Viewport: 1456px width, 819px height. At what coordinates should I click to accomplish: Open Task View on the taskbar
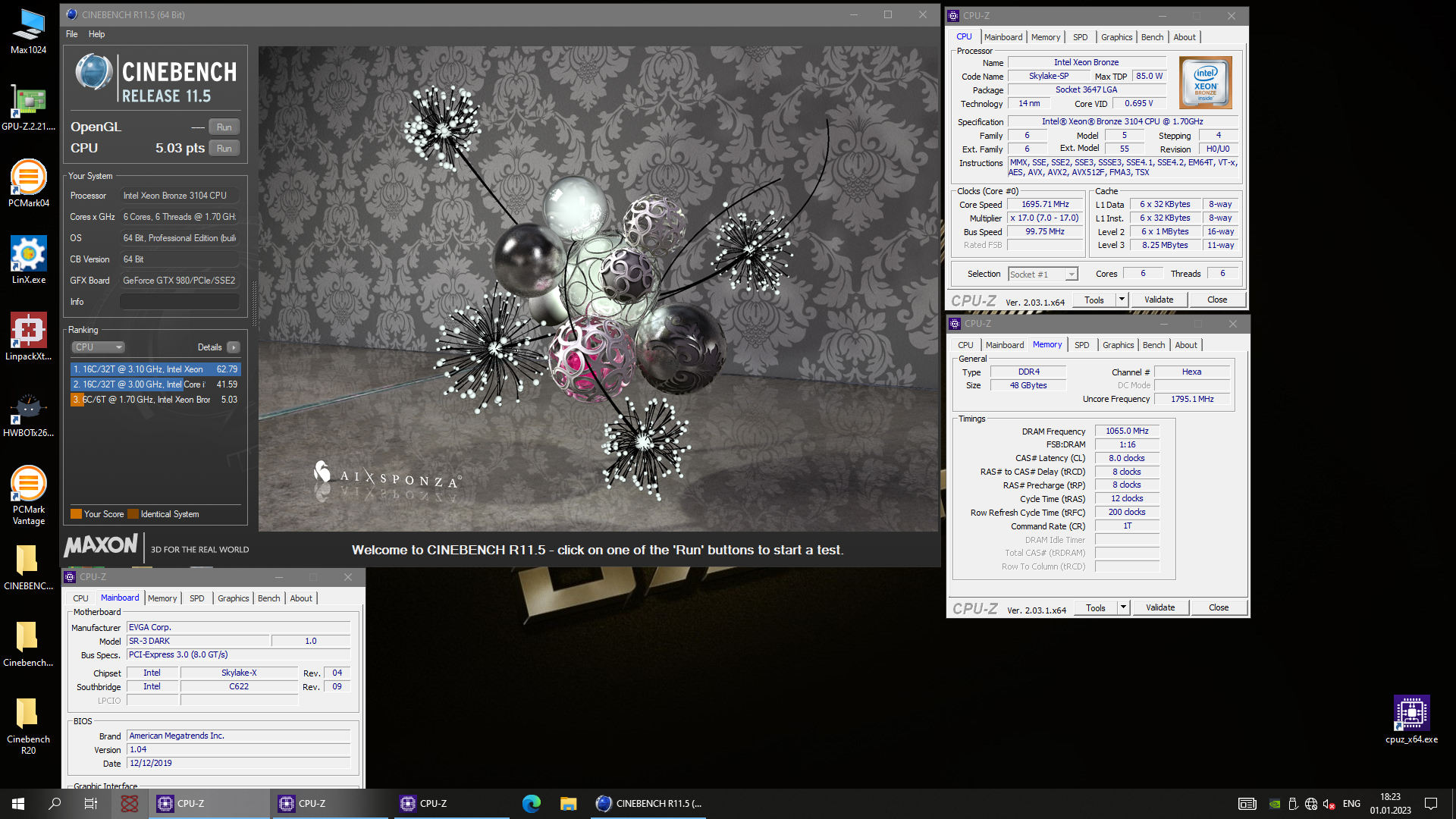(91, 804)
